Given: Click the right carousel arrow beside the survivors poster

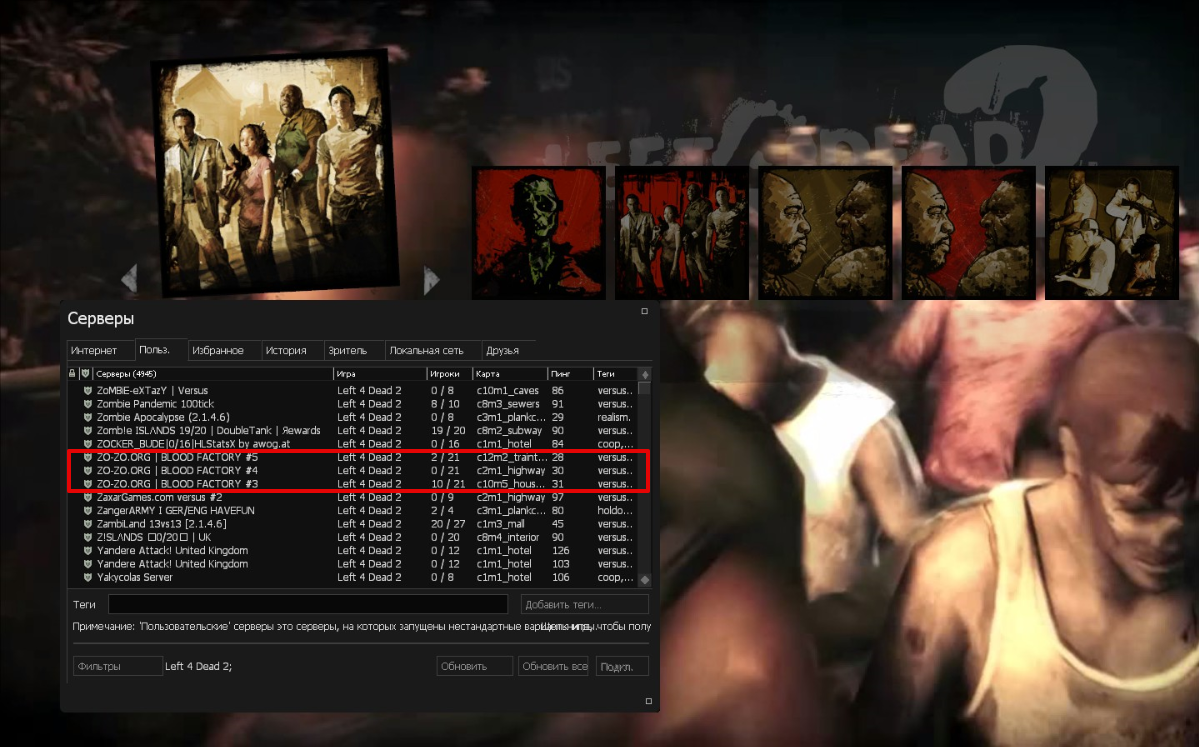Looking at the screenshot, I should 431,280.
